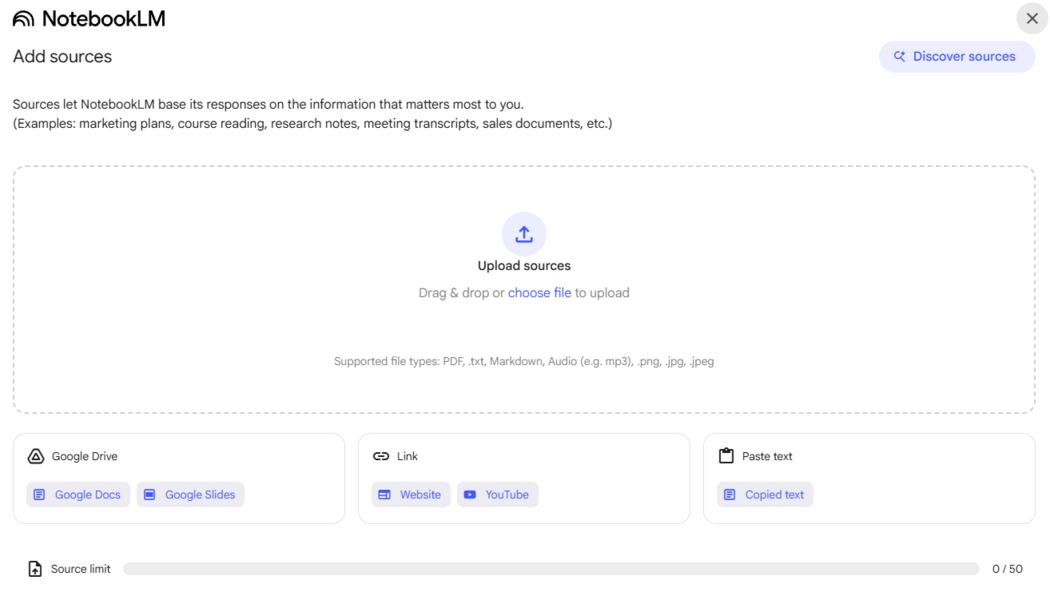Viewport: 1050px width, 596px height.
Task: Select the Copied text option
Action: (x=765, y=494)
